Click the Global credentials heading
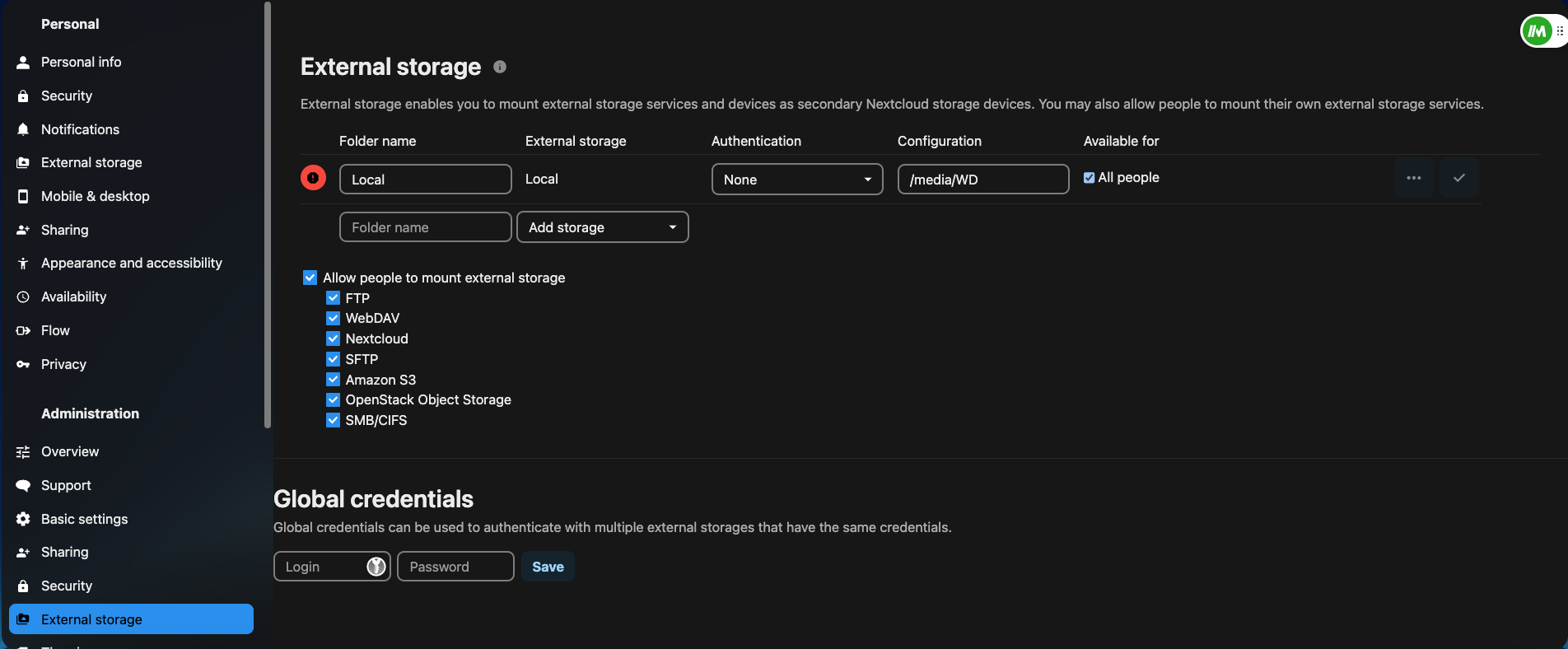This screenshot has width=1568, height=649. click(x=373, y=499)
